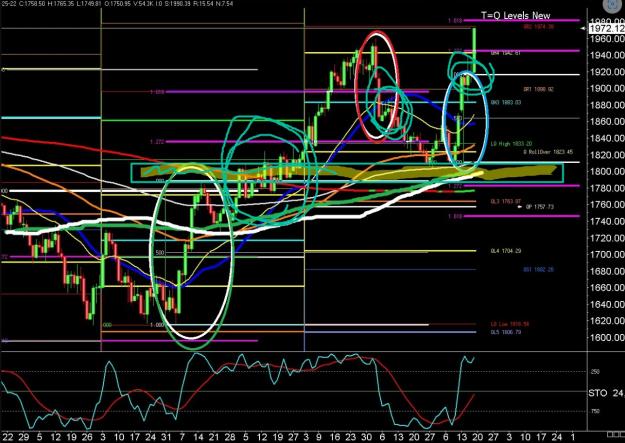Select the 1640.00 price axis label
The width and height of the screenshot is (625, 443).
(x=607, y=304)
